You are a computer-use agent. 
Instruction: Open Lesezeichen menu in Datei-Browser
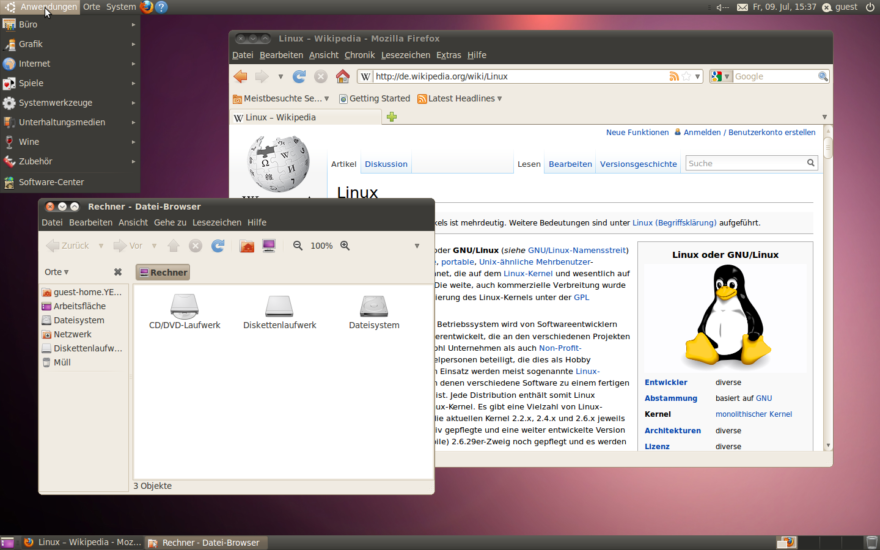click(217, 222)
